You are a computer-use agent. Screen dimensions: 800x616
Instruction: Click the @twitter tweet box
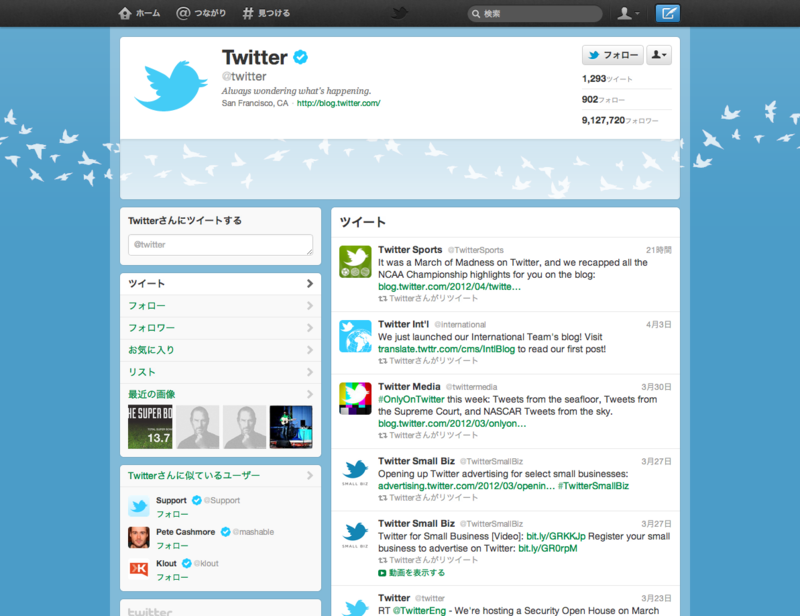tap(220, 245)
